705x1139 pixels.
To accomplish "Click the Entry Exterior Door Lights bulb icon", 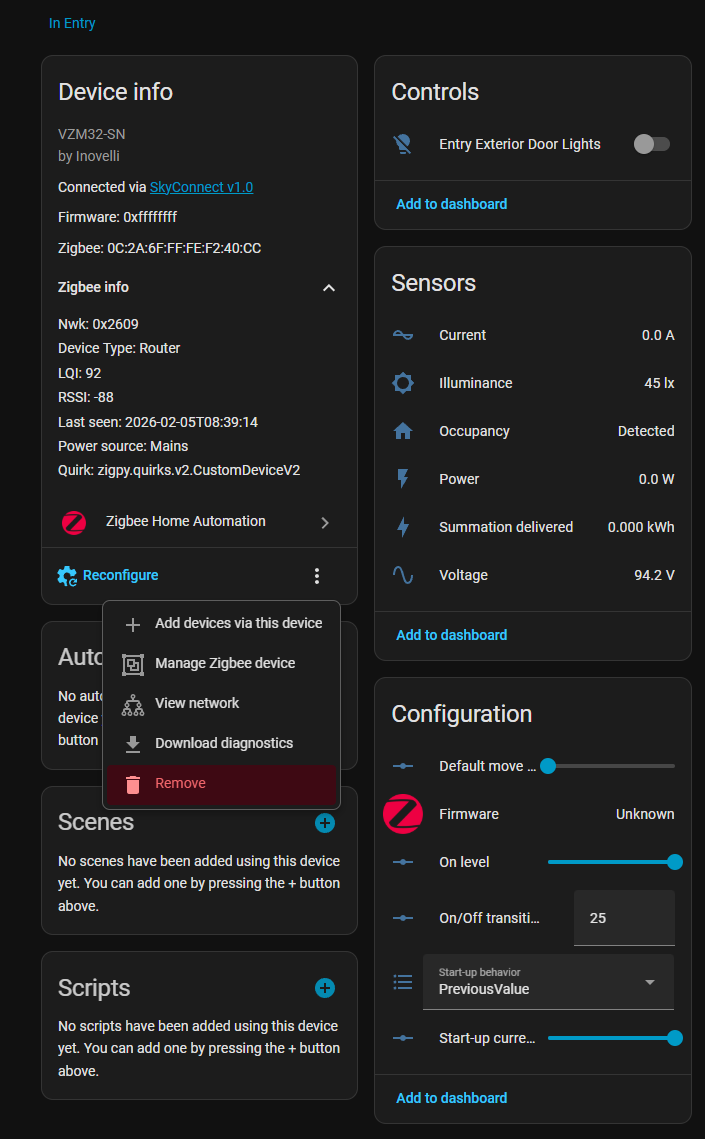I will tap(403, 144).
